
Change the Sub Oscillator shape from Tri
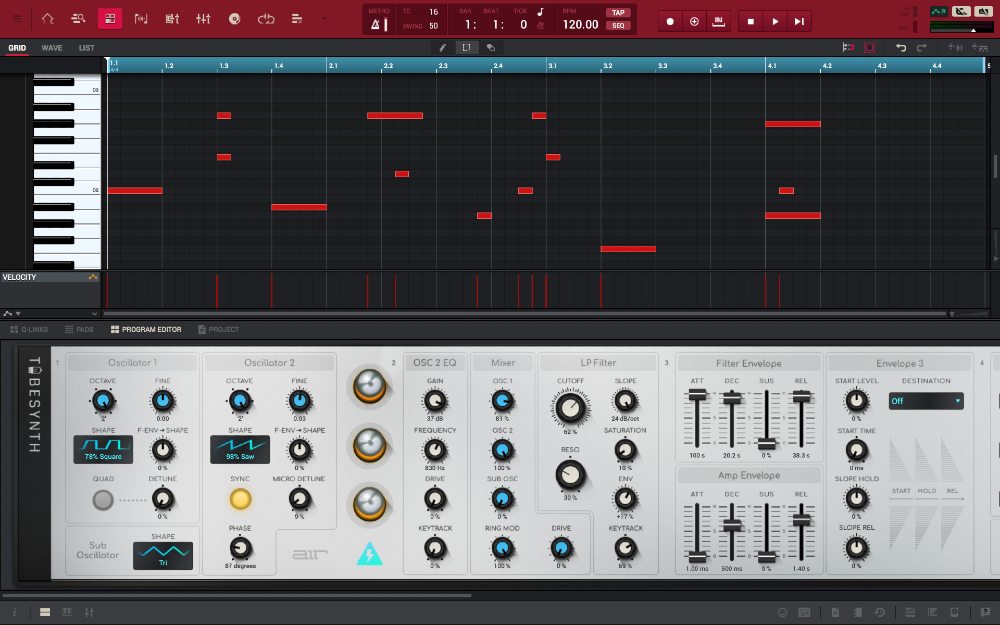[x=162, y=556]
